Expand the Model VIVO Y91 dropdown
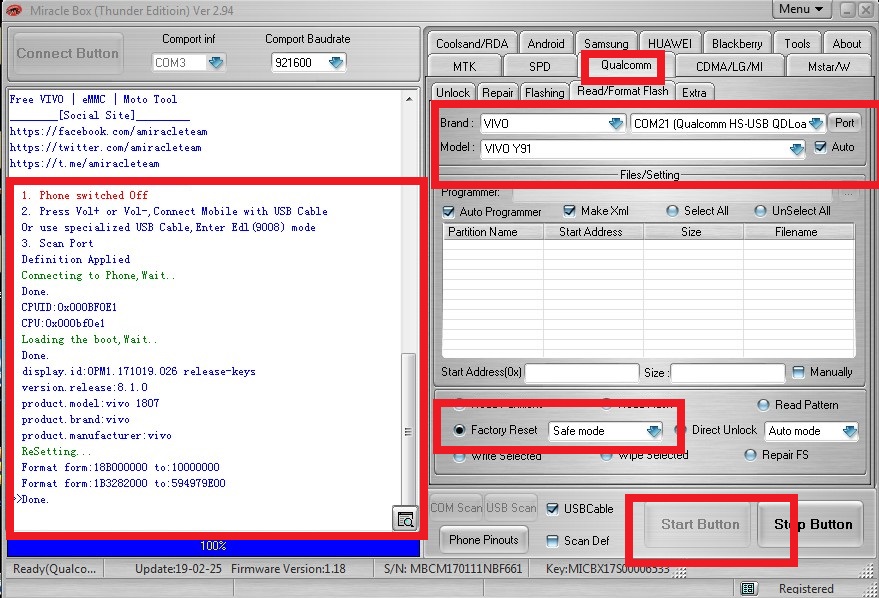 (x=796, y=149)
